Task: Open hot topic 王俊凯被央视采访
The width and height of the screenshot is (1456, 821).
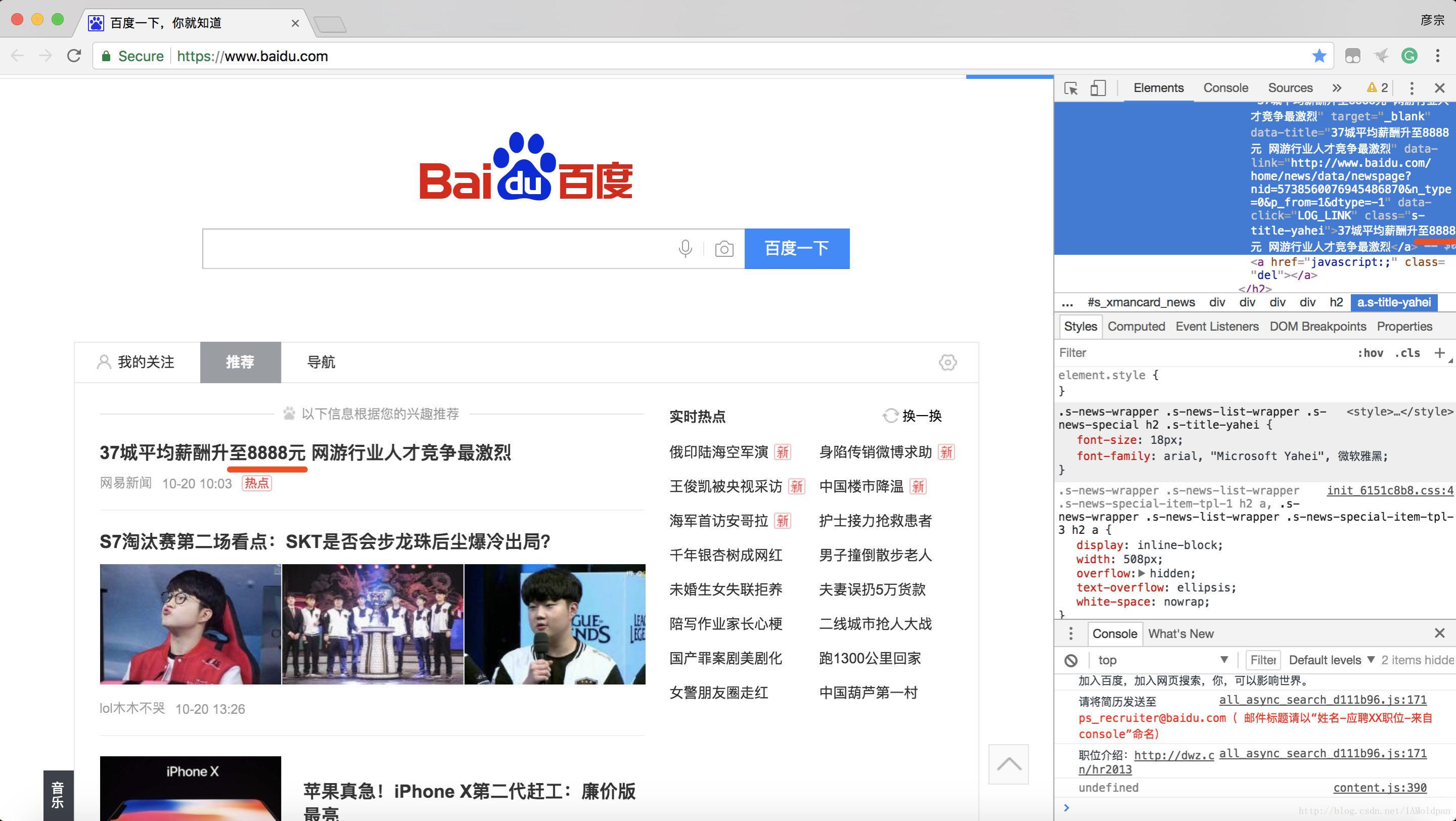Action: [x=726, y=486]
